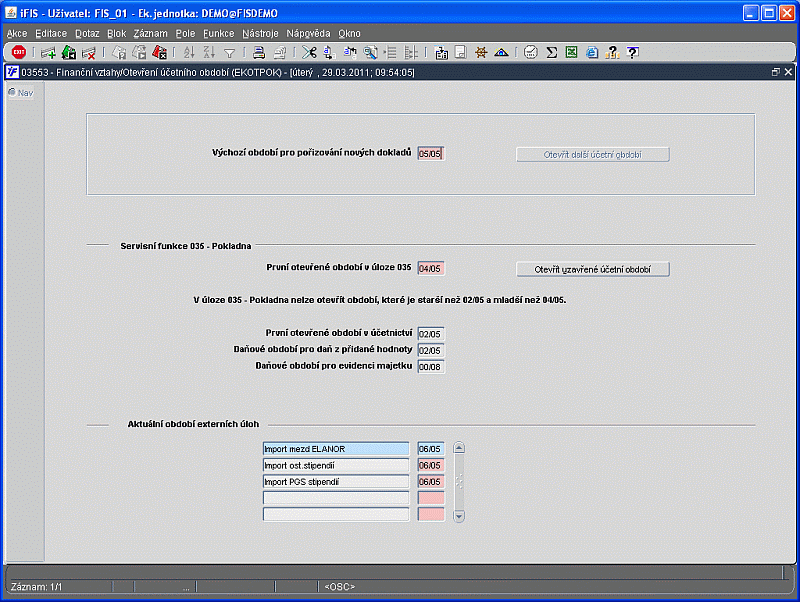Click the sort ascending A-Z icon
800x602 pixels.
189,52
